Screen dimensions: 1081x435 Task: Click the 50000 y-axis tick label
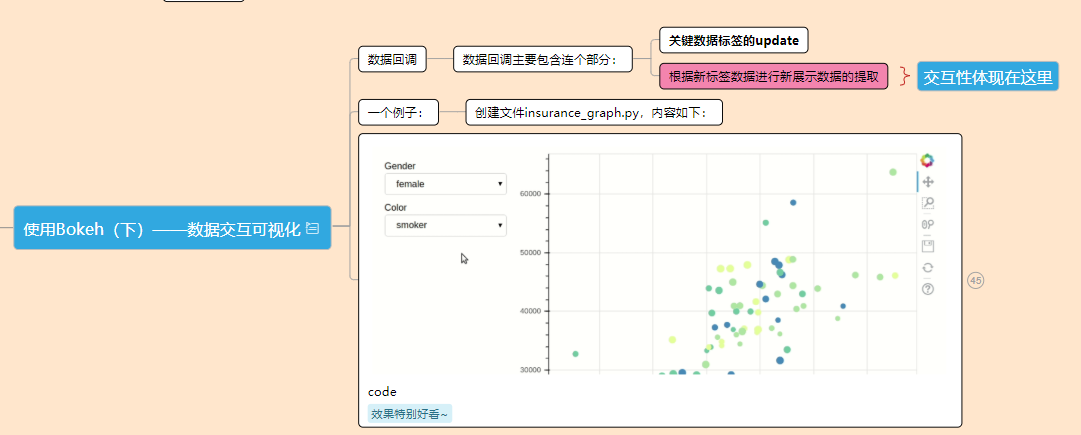(529, 252)
